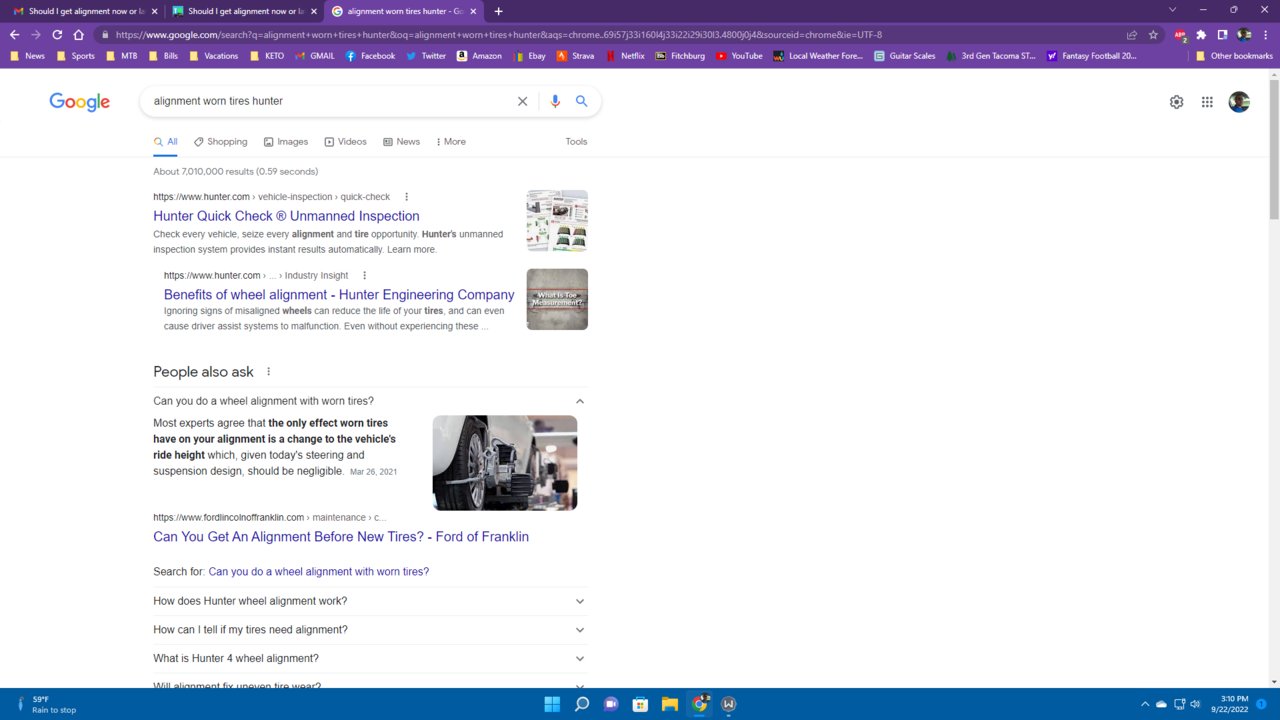Viewport: 1280px width, 720px height.
Task: Open the Vacations bookmarks folder
Action: [x=213, y=56]
